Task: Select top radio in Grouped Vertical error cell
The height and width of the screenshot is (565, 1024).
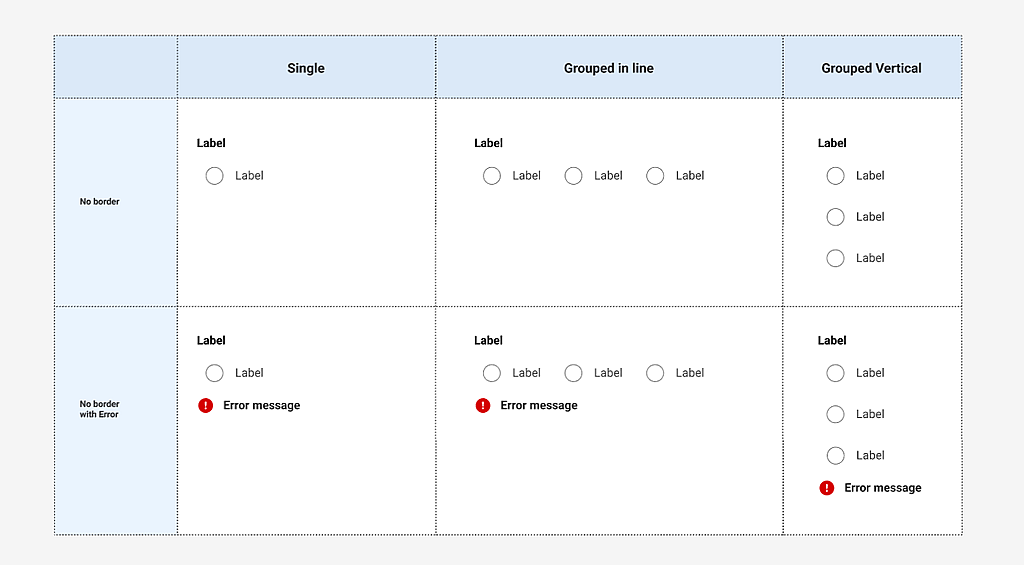Action: [x=836, y=373]
